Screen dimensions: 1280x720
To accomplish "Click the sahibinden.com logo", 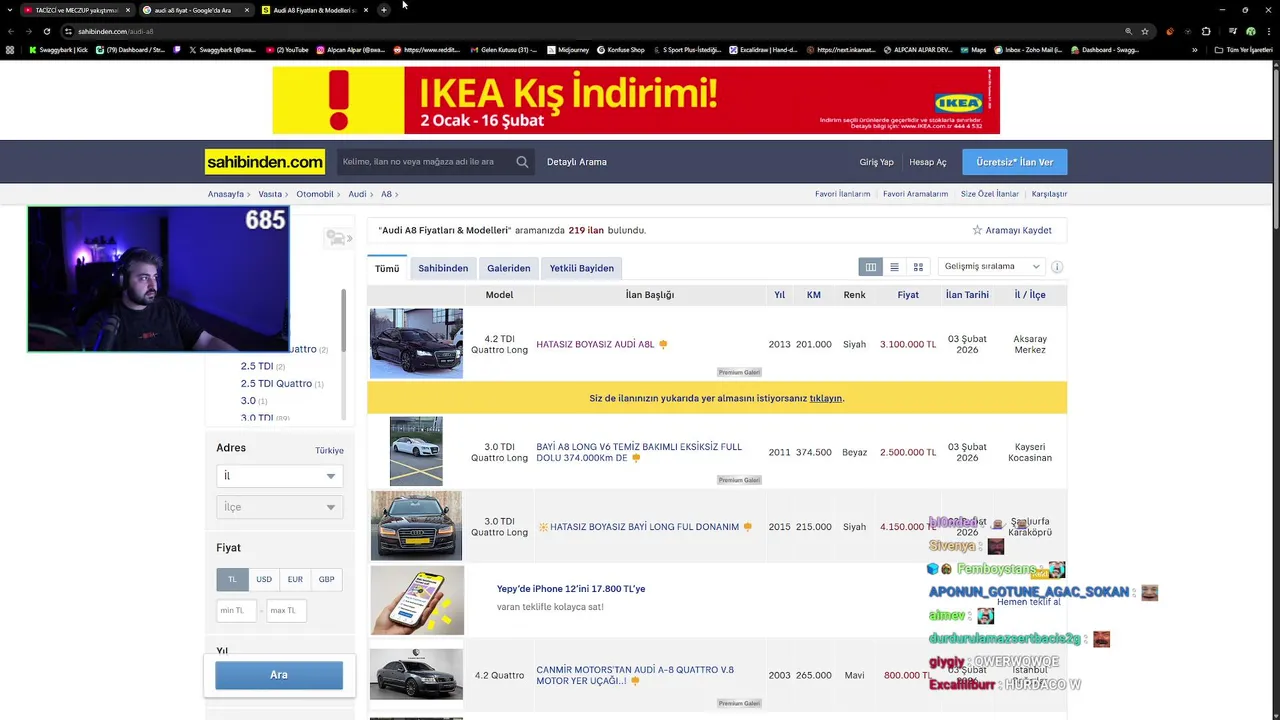I will point(265,162).
